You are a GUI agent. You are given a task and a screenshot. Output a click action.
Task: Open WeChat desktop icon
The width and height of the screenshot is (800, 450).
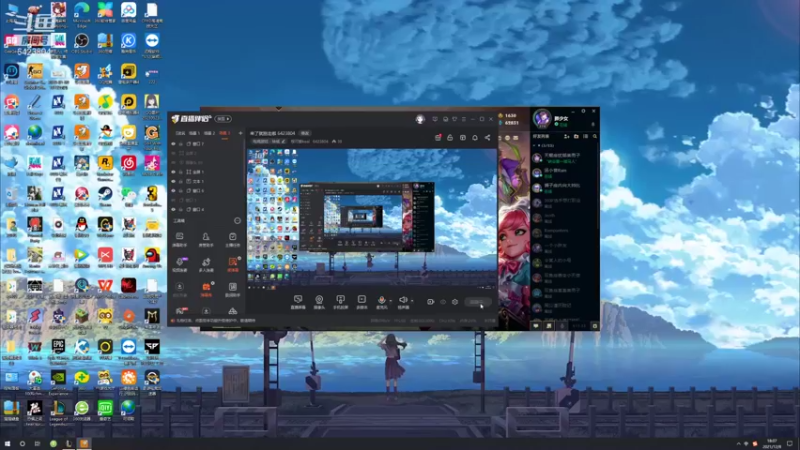(x=128, y=196)
